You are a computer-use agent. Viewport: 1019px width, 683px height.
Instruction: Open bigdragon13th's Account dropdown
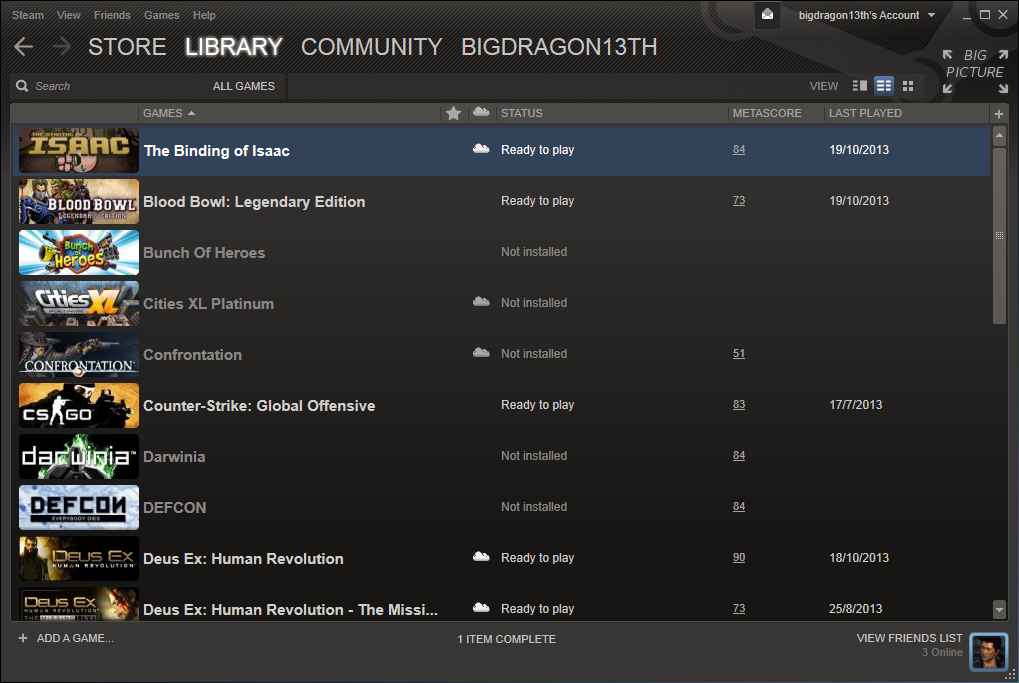[x=866, y=15]
